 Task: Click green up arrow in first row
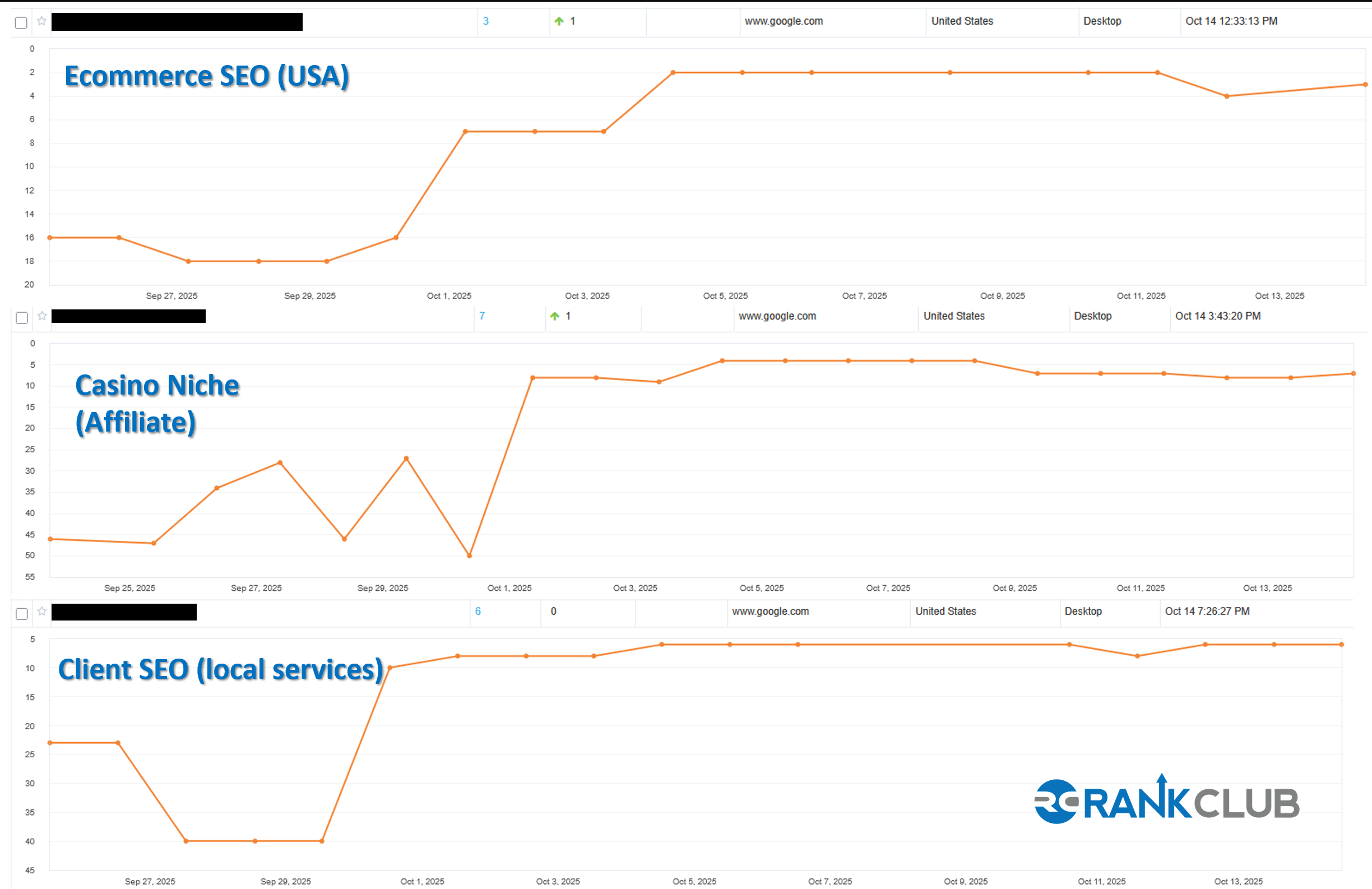pos(559,21)
